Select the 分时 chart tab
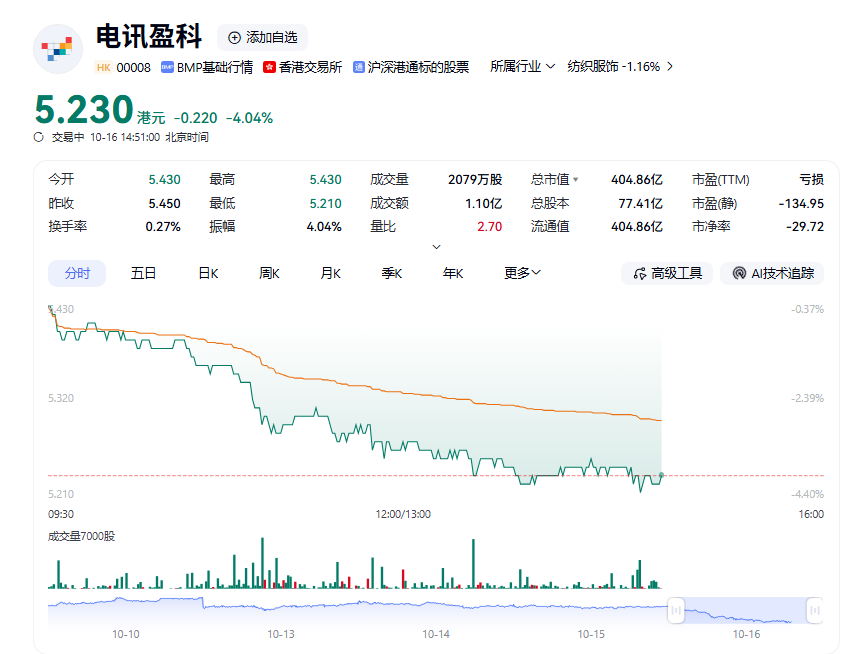Viewport: 853px width, 654px height. (x=77, y=273)
